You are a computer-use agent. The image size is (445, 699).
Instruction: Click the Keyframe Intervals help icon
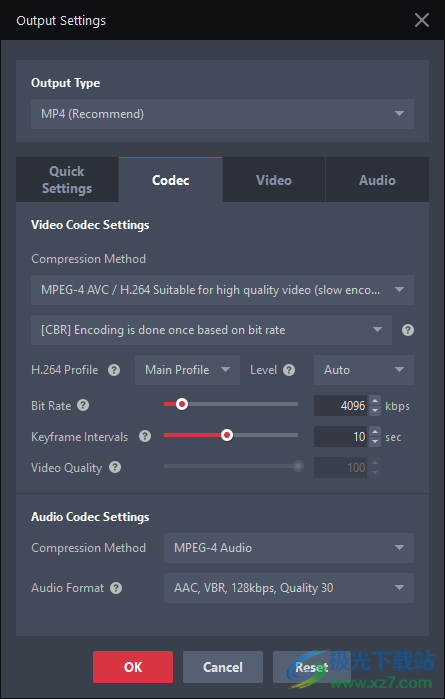point(145,436)
